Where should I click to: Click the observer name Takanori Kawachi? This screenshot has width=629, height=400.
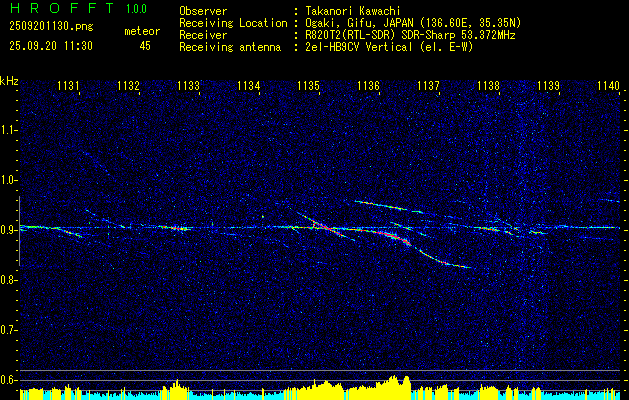point(353,11)
